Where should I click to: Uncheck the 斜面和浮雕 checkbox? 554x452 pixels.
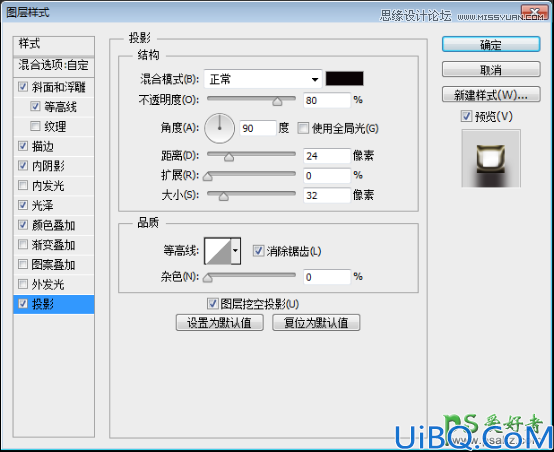(23, 87)
